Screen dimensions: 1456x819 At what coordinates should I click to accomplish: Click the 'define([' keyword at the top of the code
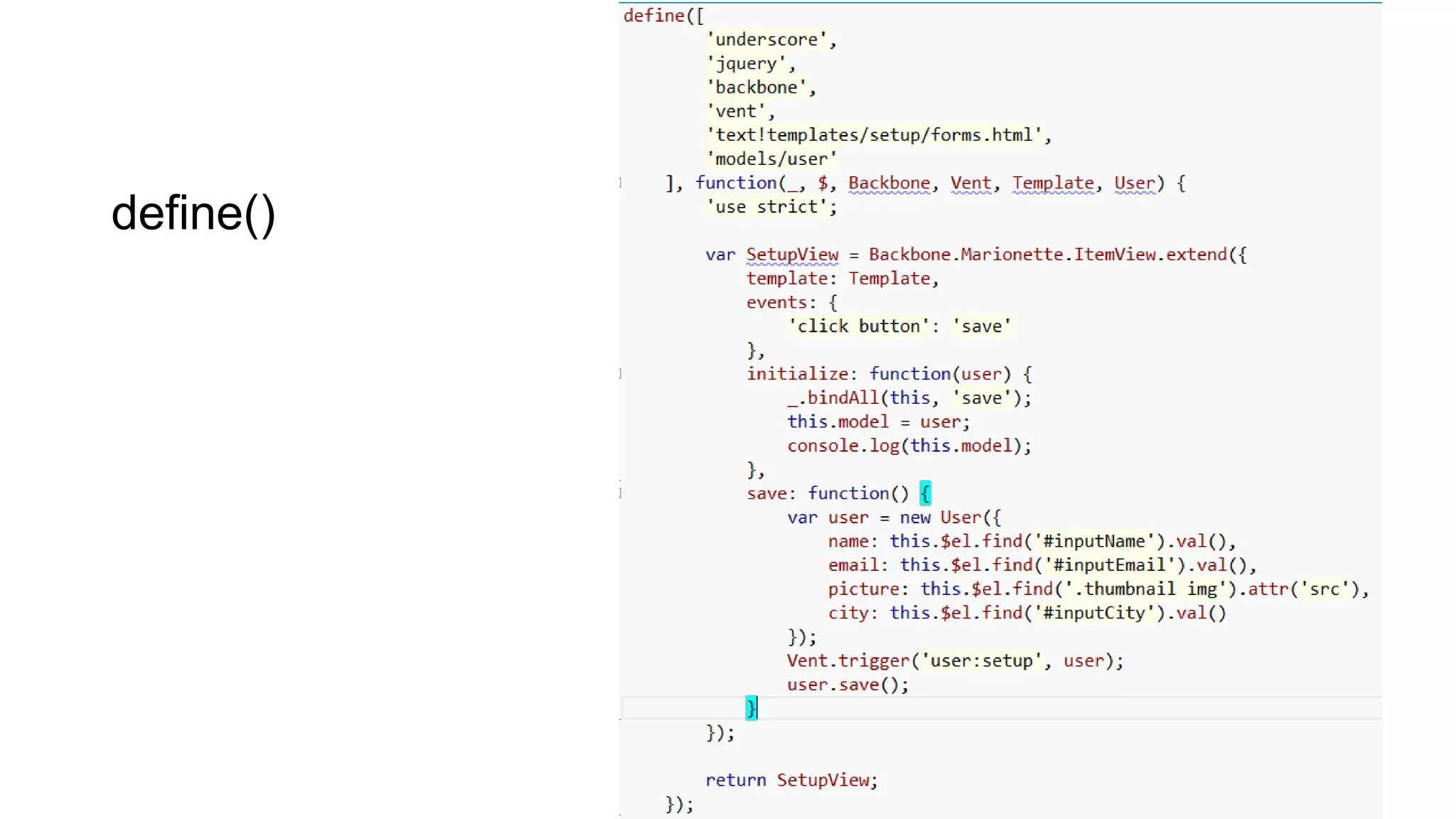(x=664, y=16)
